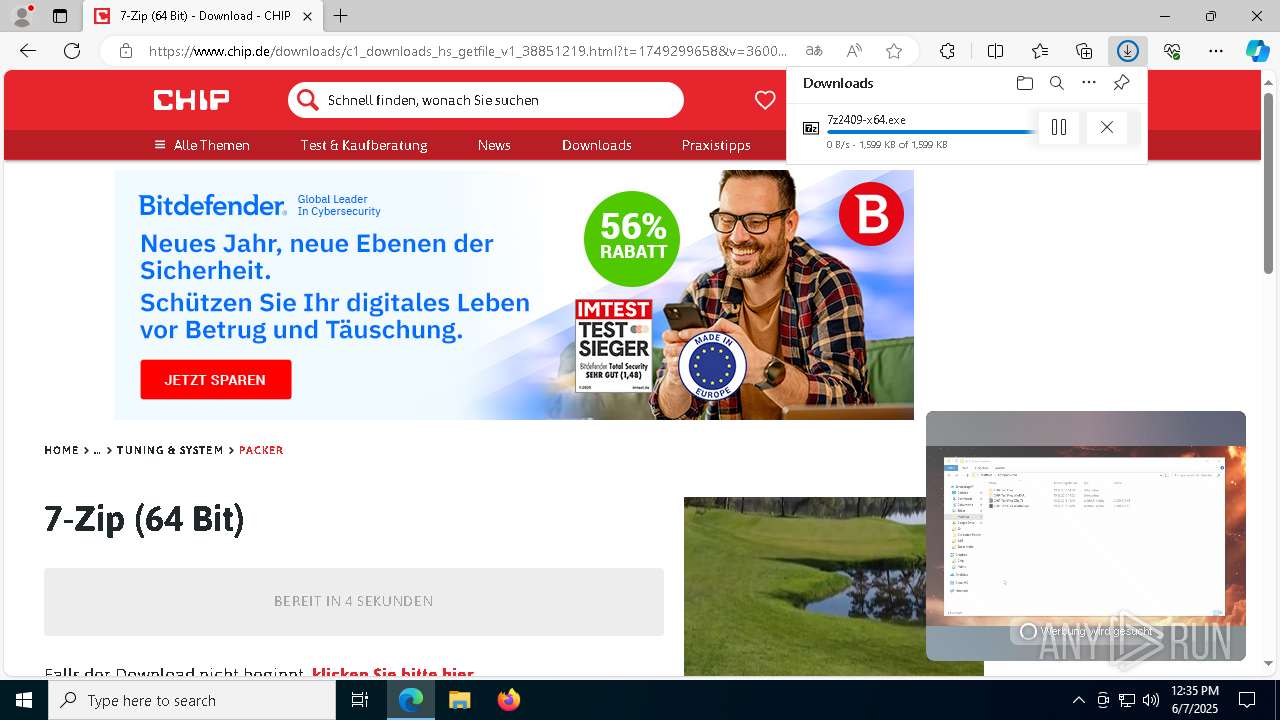Click taskbar search box
Viewport: 1280px width, 720px height.
click(192, 700)
